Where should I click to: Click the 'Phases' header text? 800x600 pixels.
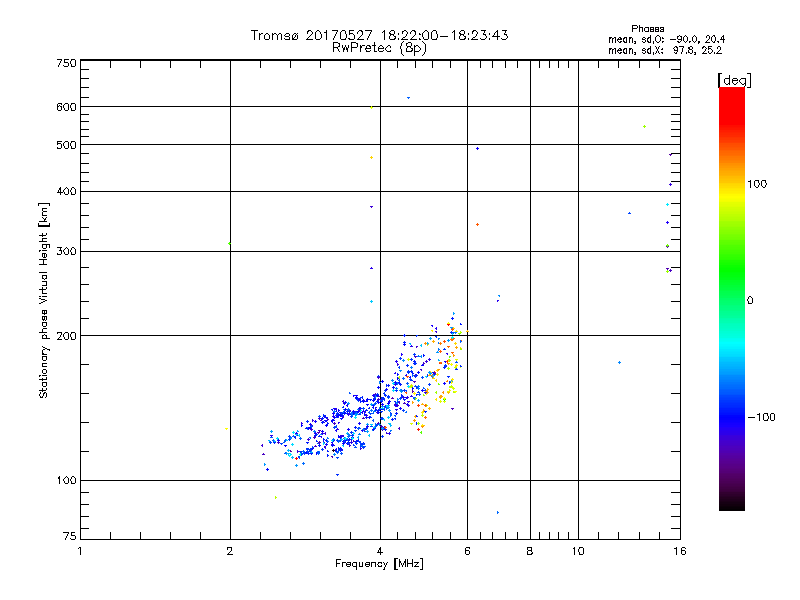point(647,29)
